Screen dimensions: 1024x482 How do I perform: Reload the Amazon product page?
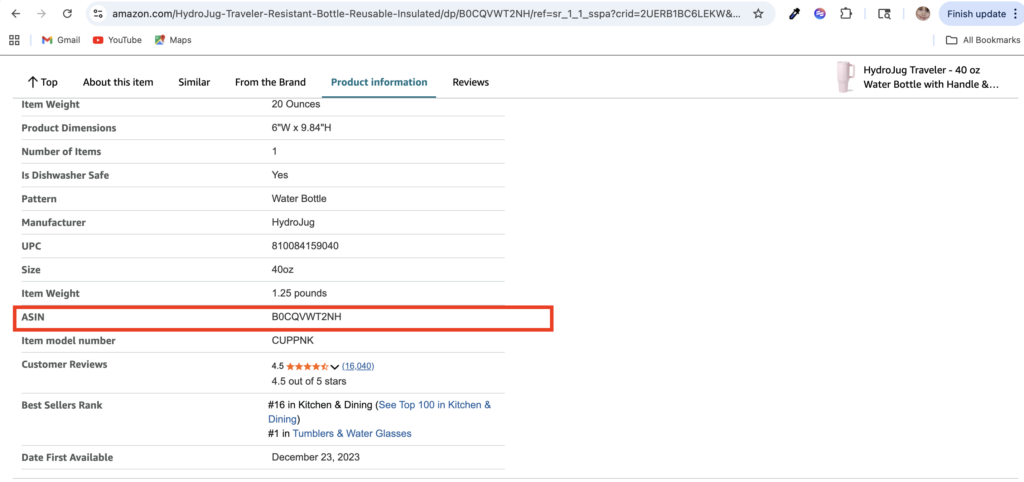[66, 14]
